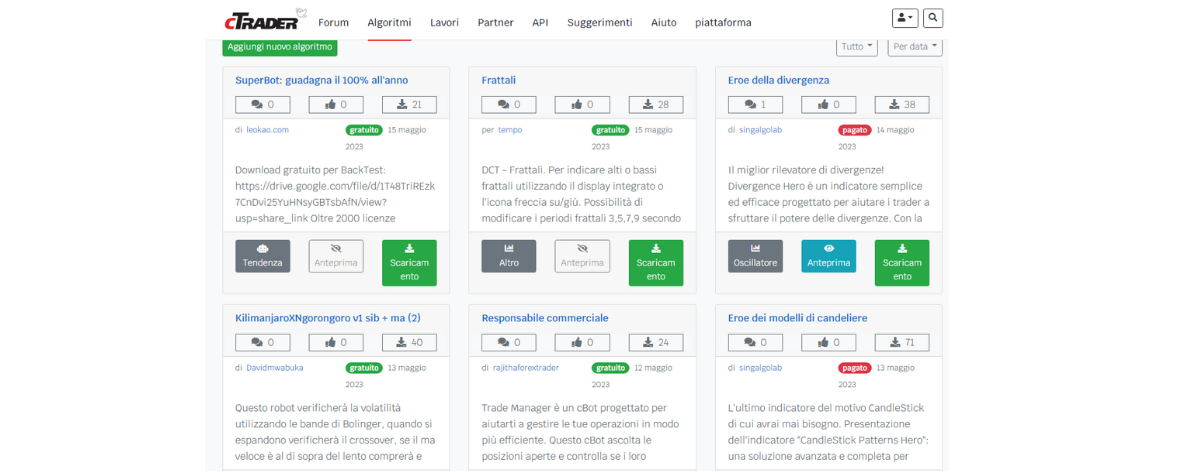Open author leokao.com profile

267,129
